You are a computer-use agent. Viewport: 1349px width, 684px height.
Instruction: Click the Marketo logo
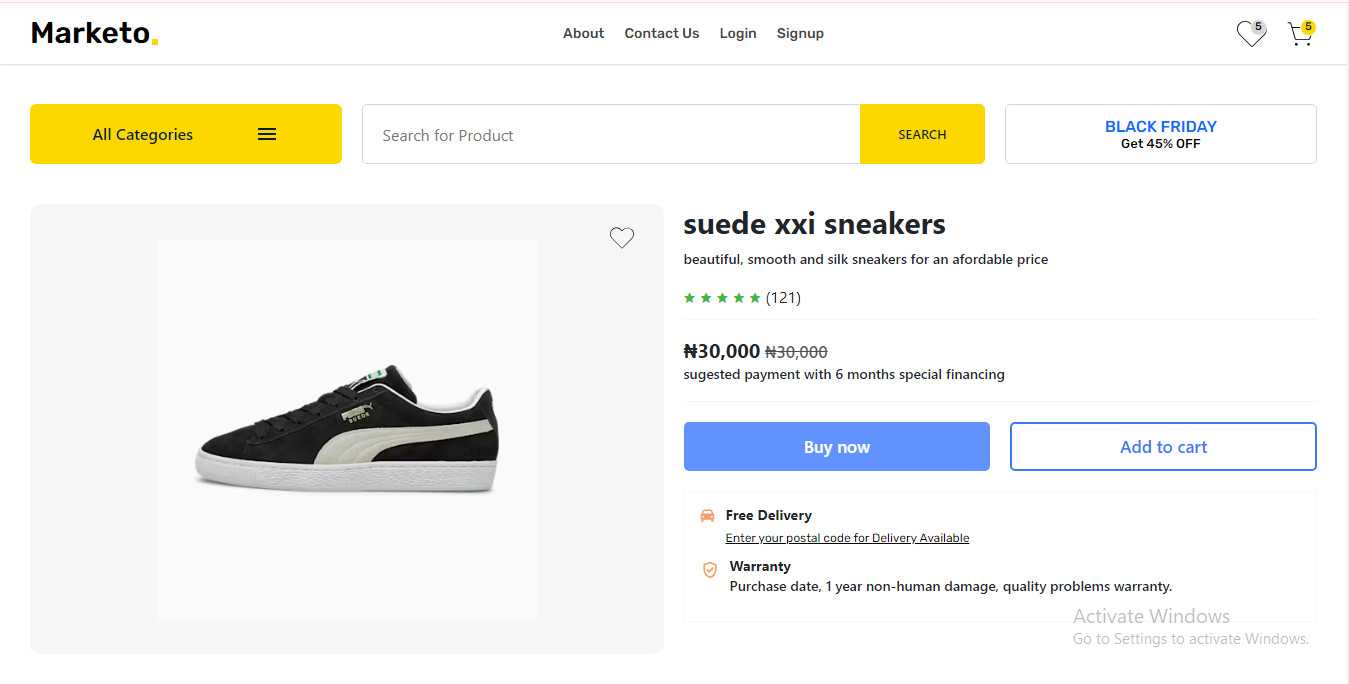[95, 33]
